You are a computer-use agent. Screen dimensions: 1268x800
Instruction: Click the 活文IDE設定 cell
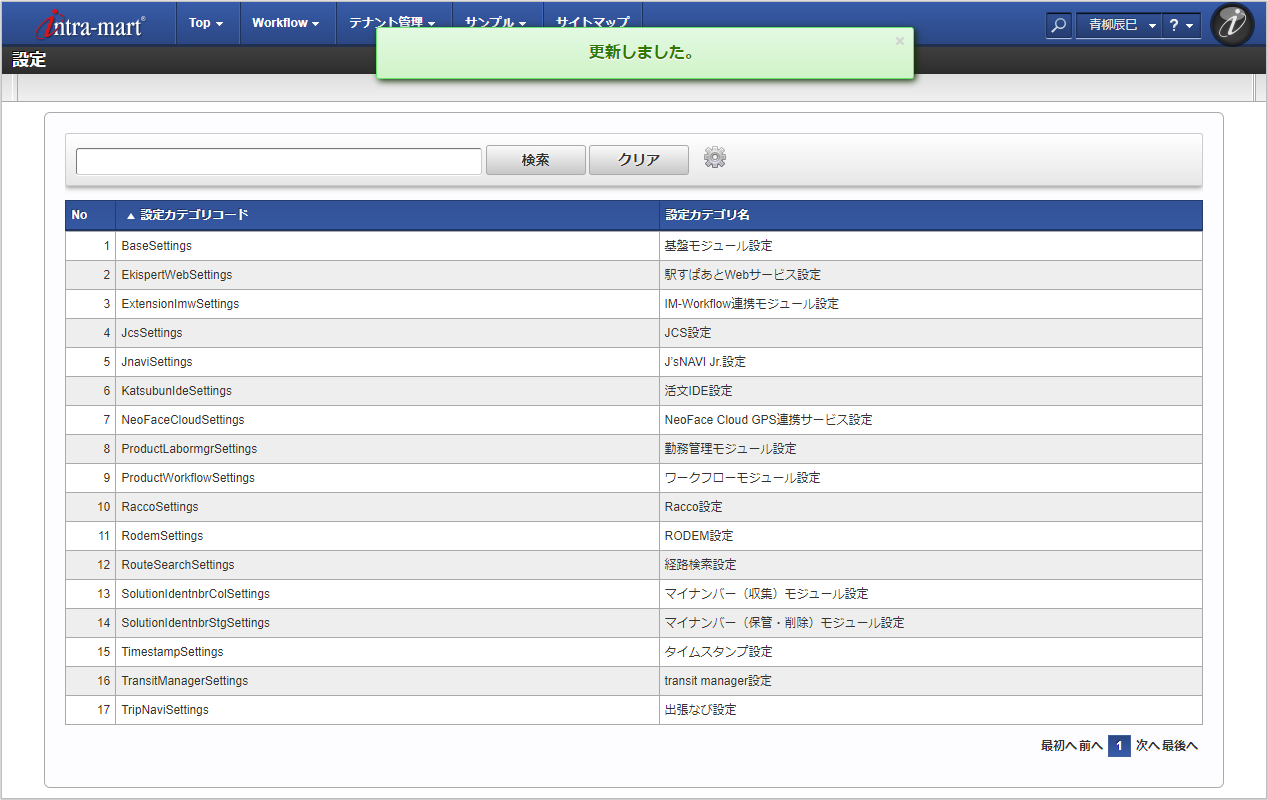(931, 391)
